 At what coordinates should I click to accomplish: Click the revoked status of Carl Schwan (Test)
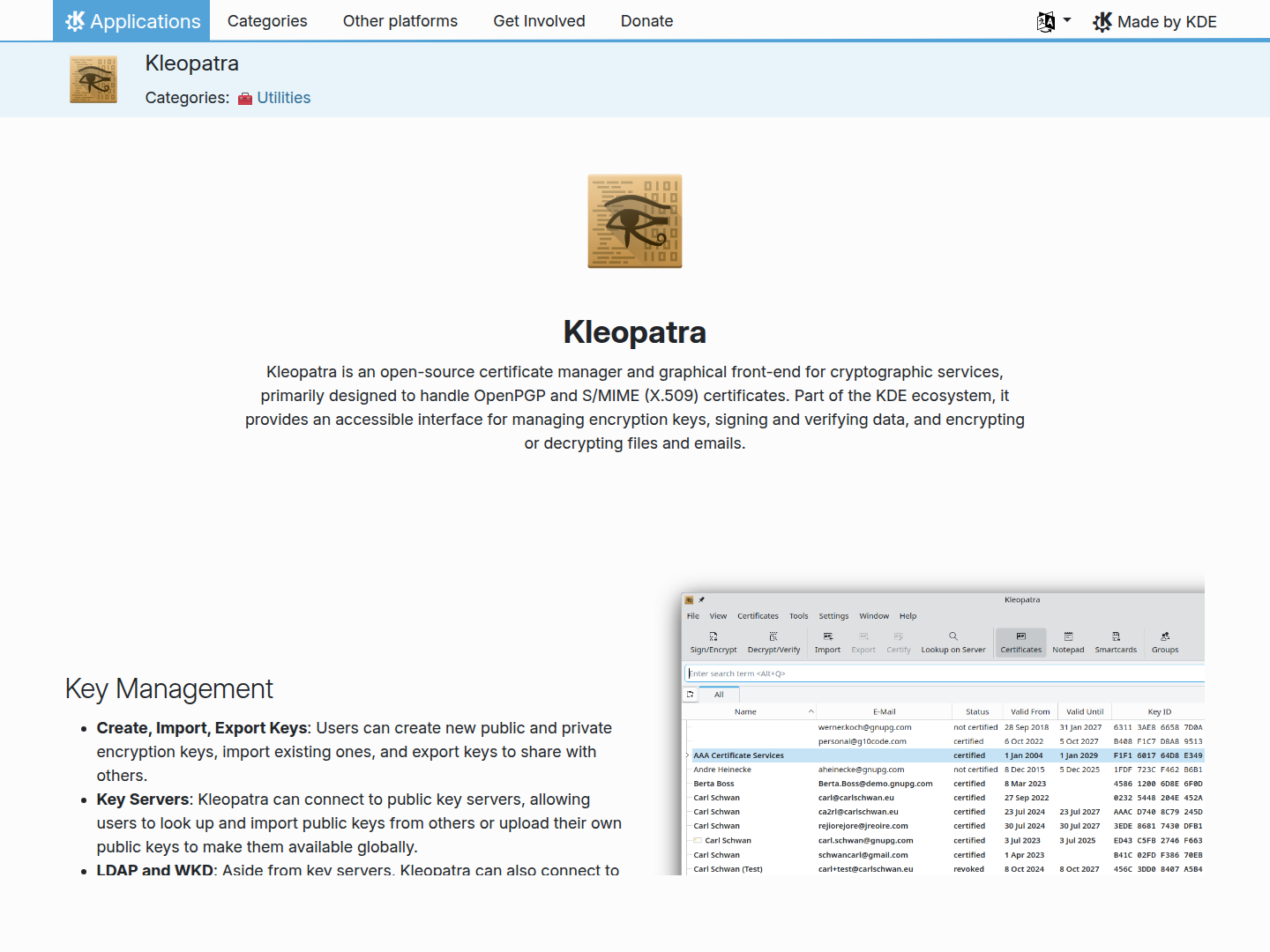[969, 869]
